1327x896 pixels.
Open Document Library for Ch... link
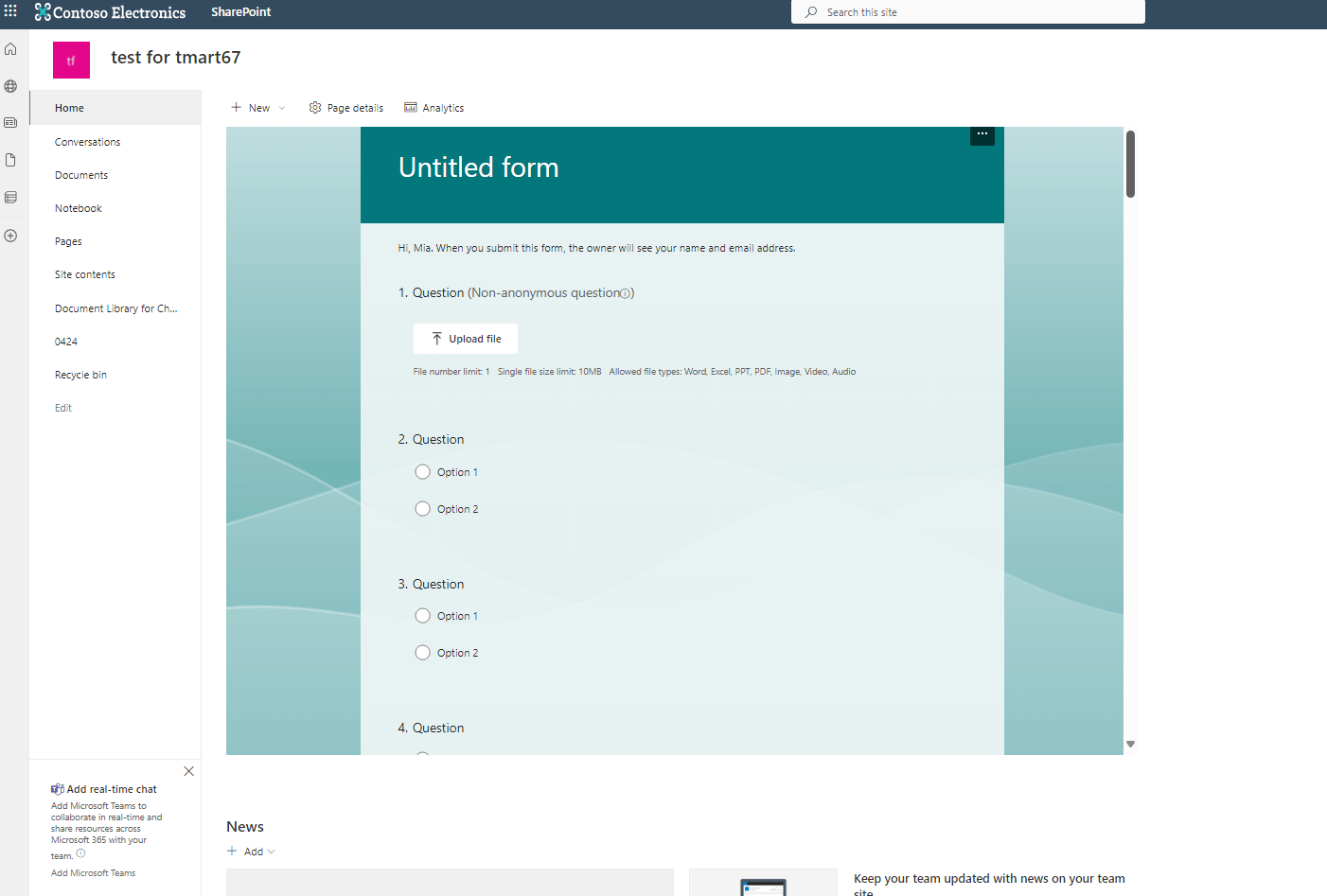coord(115,308)
